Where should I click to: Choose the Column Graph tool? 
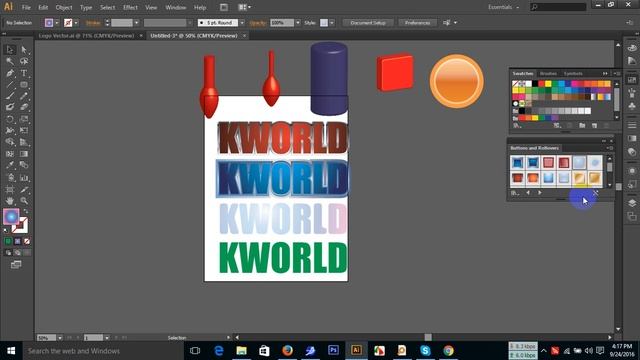(24, 178)
